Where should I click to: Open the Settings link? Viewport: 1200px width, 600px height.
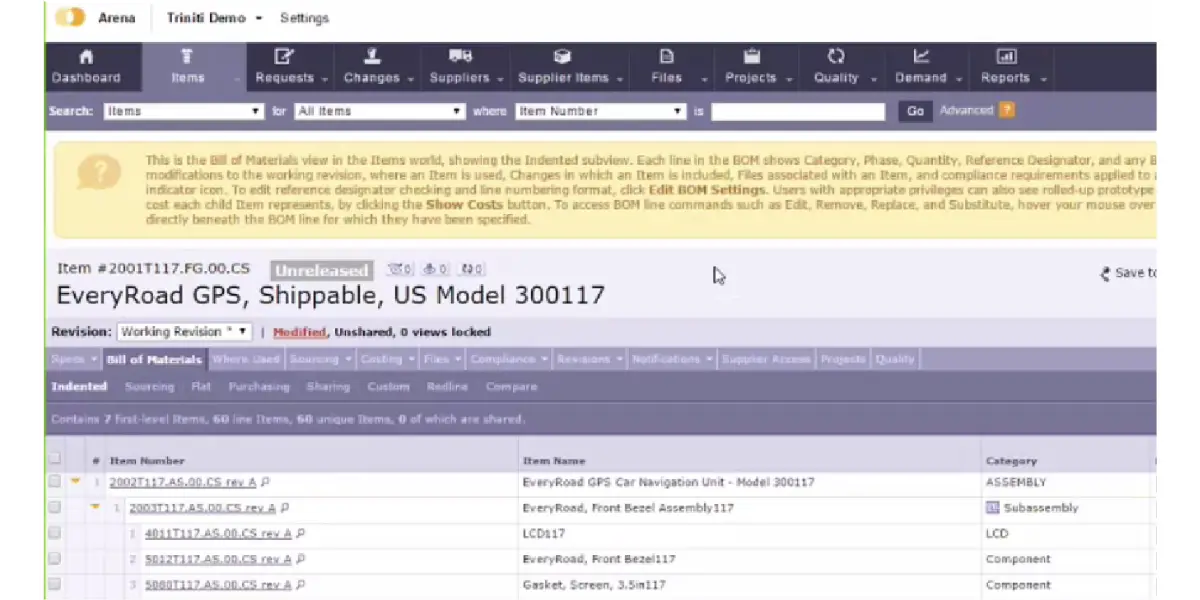coord(304,18)
